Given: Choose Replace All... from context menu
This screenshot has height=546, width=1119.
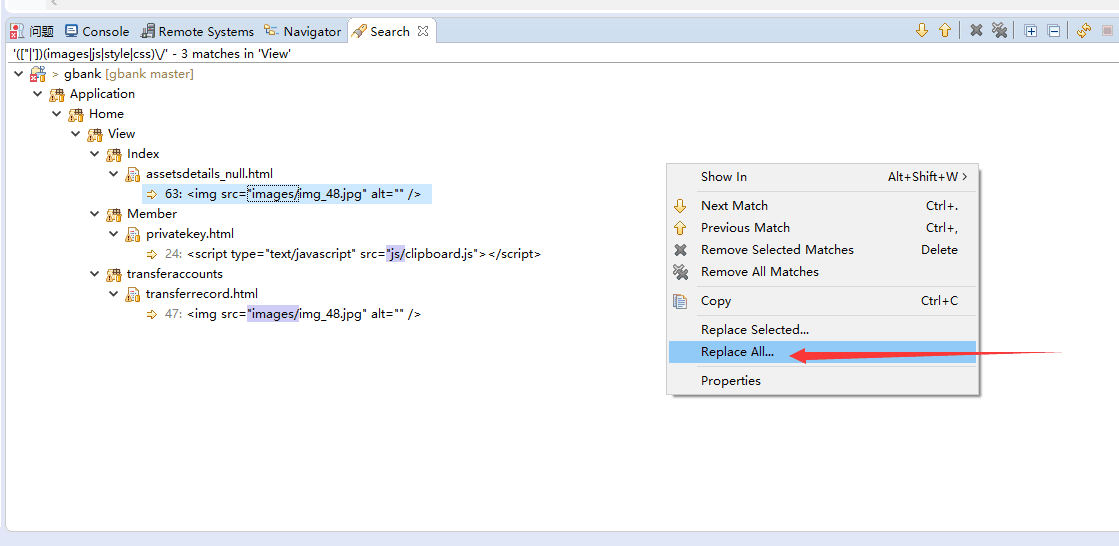Looking at the screenshot, I should (x=737, y=352).
